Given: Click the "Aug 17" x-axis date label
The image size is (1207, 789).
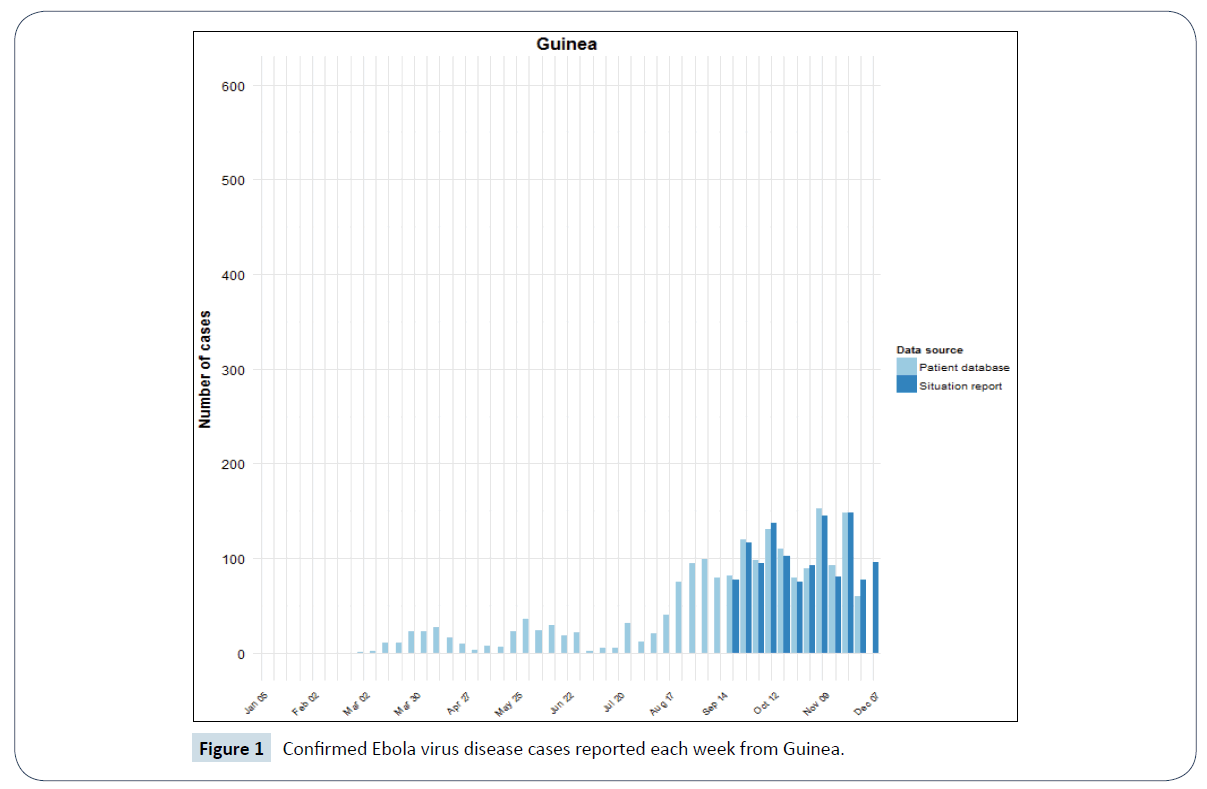Looking at the screenshot, I should tap(662, 703).
